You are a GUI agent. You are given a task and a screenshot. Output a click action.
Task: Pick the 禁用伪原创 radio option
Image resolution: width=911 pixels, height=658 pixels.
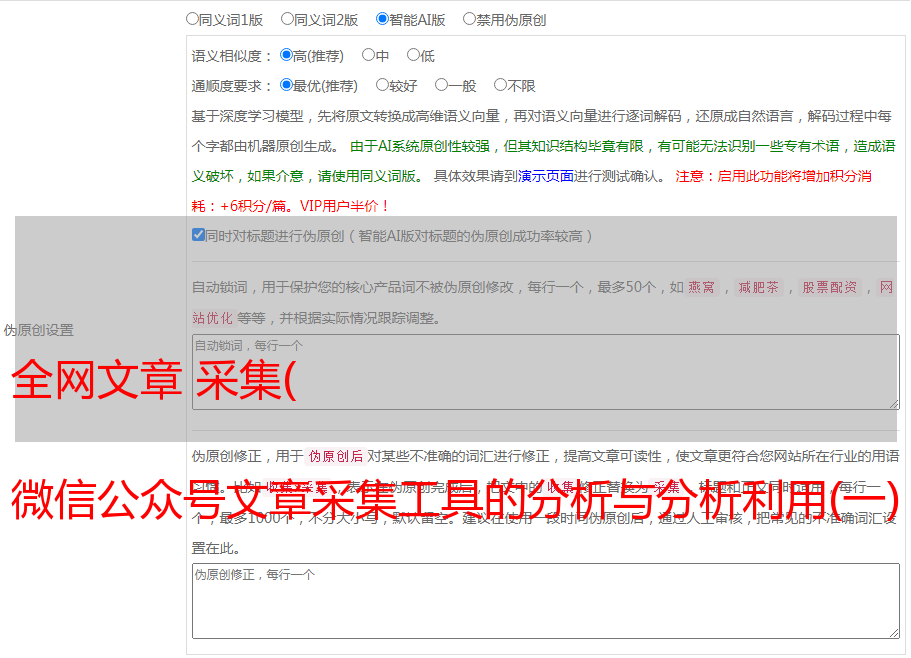469,19
